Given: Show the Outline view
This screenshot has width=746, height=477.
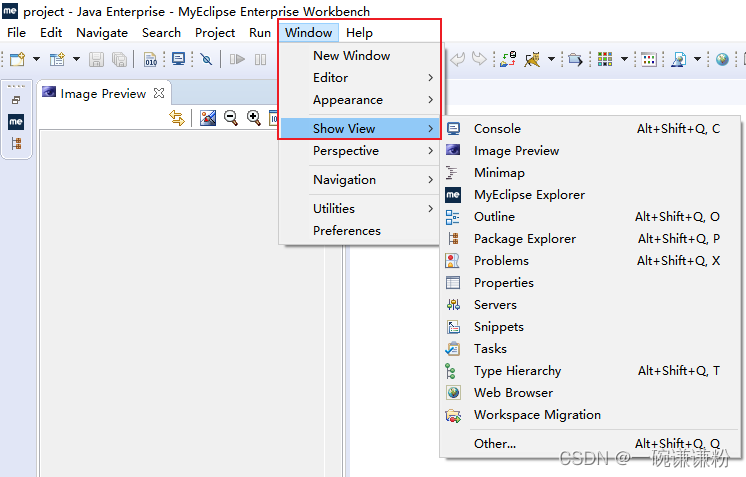Looking at the screenshot, I should tap(589, 217).
